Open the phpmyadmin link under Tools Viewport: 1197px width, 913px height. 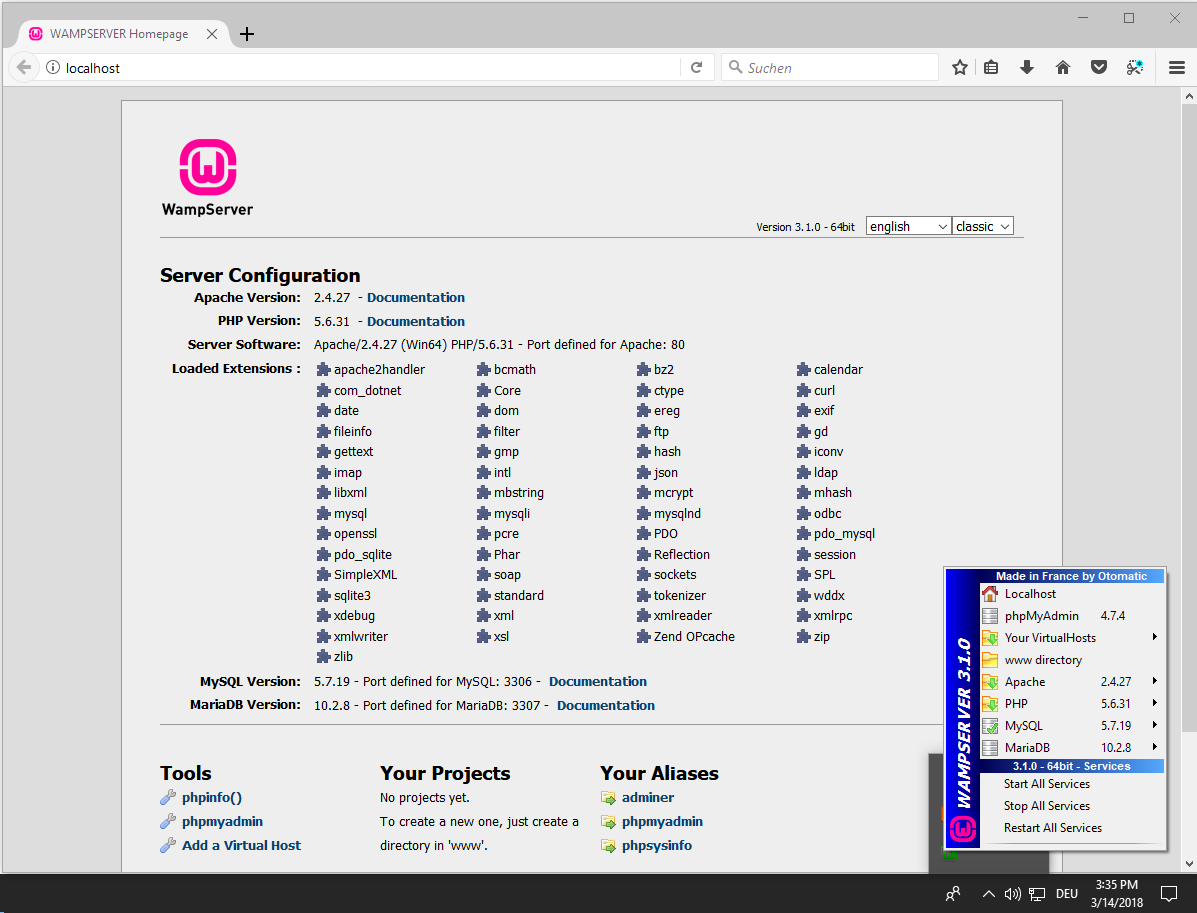tap(222, 821)
